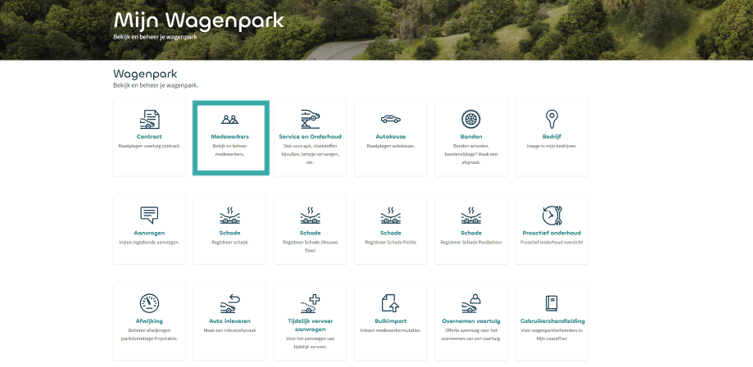Viewport: 753px width, 367px height.
Task: Click the crash icon of Schade Politie card
Action: (x=390, y=216)
